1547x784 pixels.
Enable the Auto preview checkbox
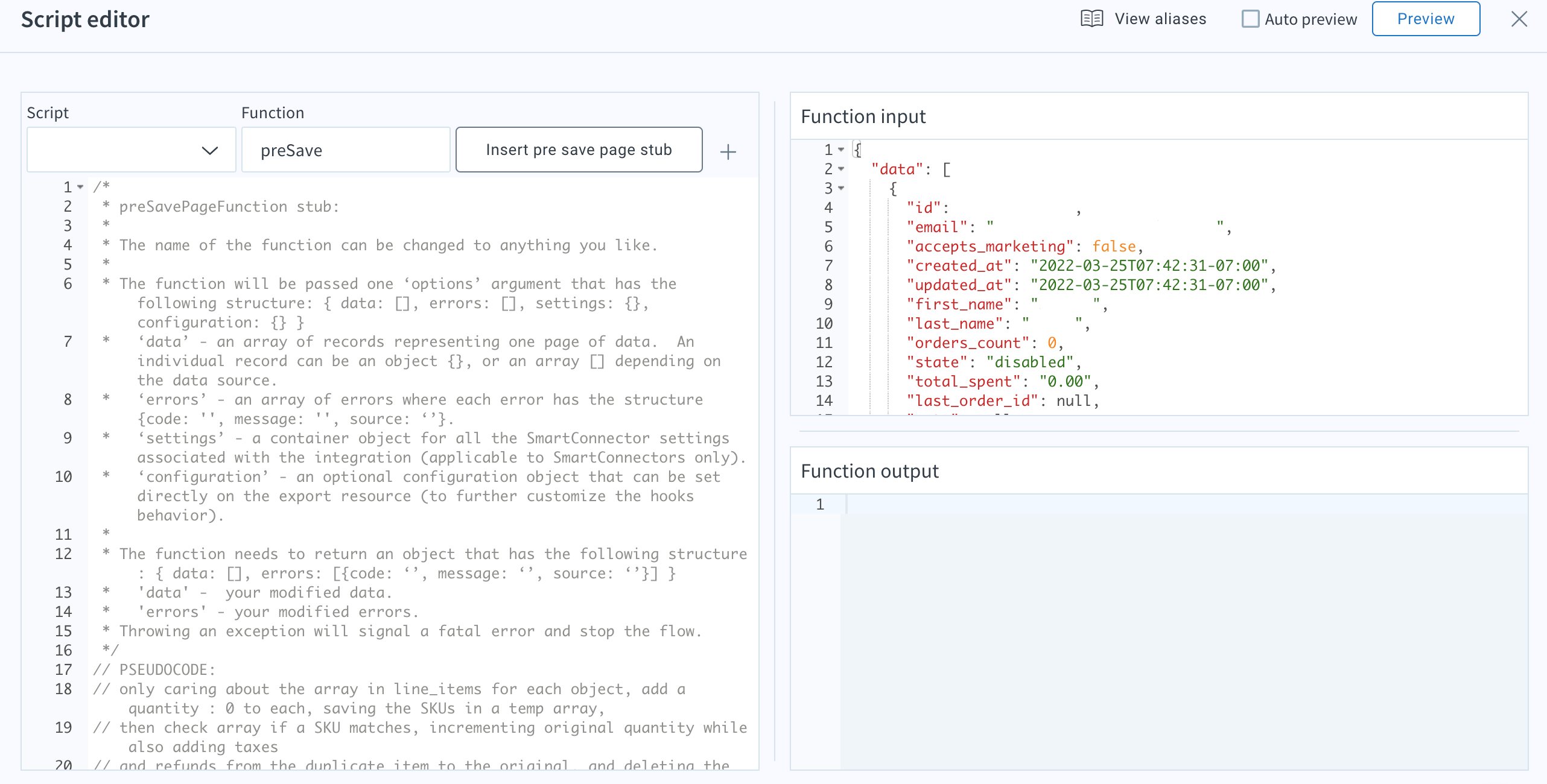tap(1250, 19)
